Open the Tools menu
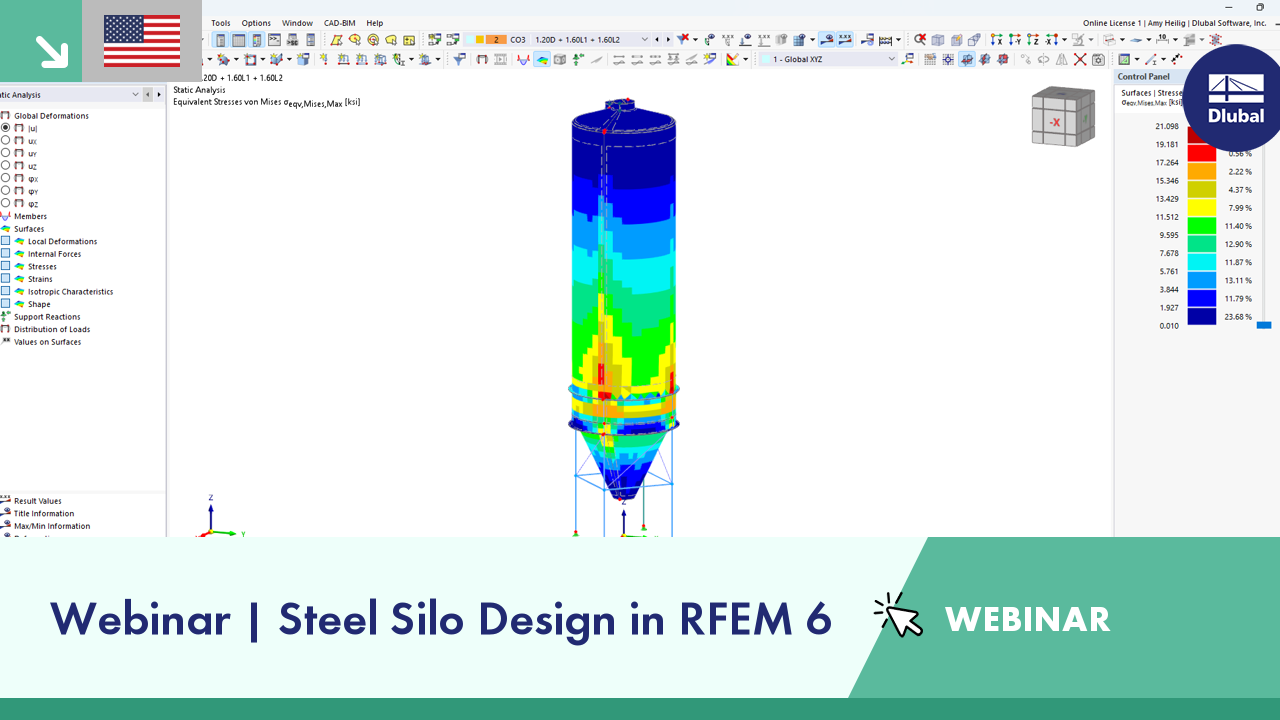The height and width of the screenshot is (720, 1280). click(x=221, y=22)
